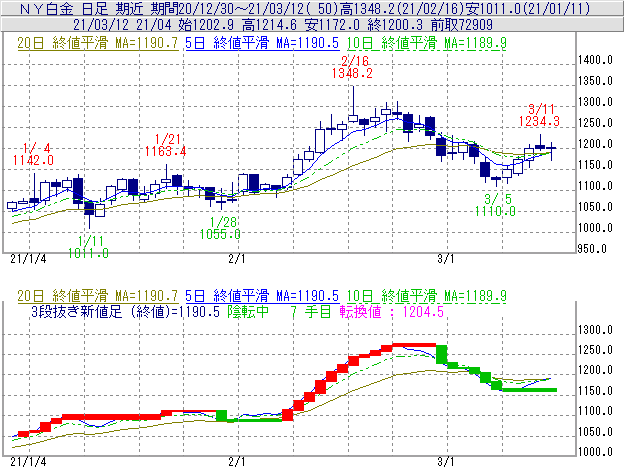Click the 3/1 date label under the 3段抜き新値足 chart
This screenshot has width=624, height=473.
446,462
